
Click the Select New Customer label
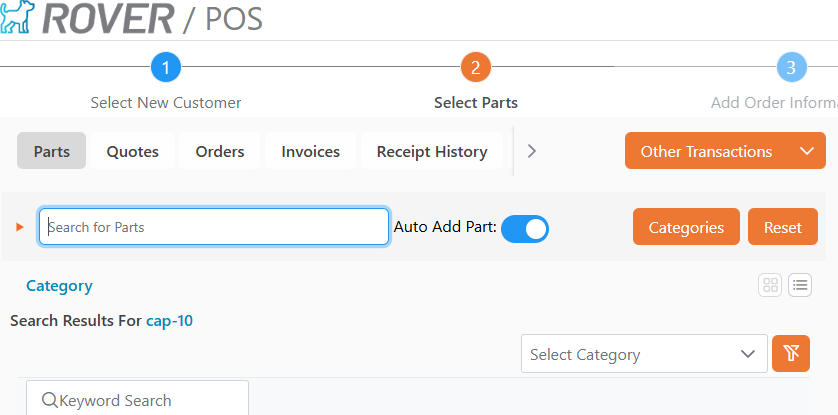[166, 102]
